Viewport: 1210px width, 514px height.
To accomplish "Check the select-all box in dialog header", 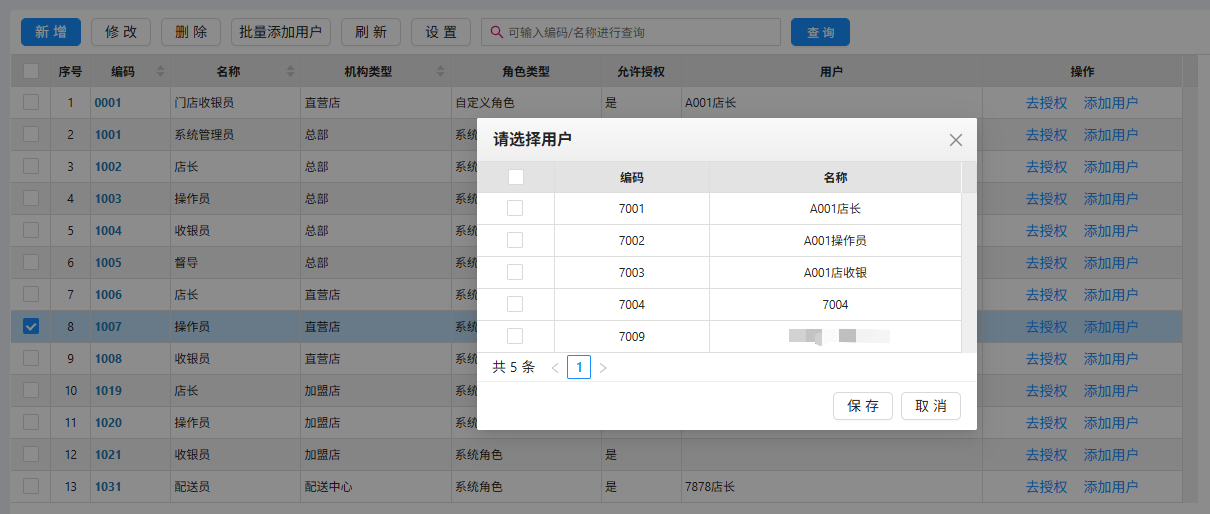I will [x=516, y=177].
